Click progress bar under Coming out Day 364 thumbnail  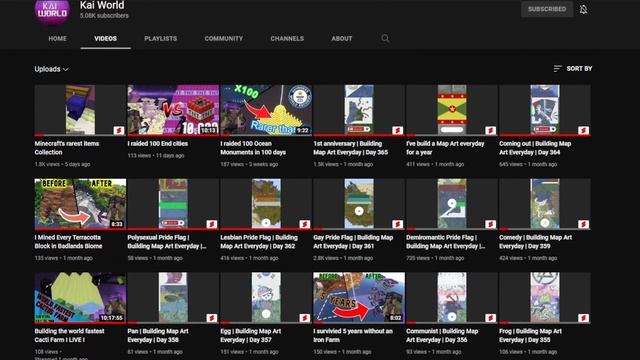pos(545,135)
